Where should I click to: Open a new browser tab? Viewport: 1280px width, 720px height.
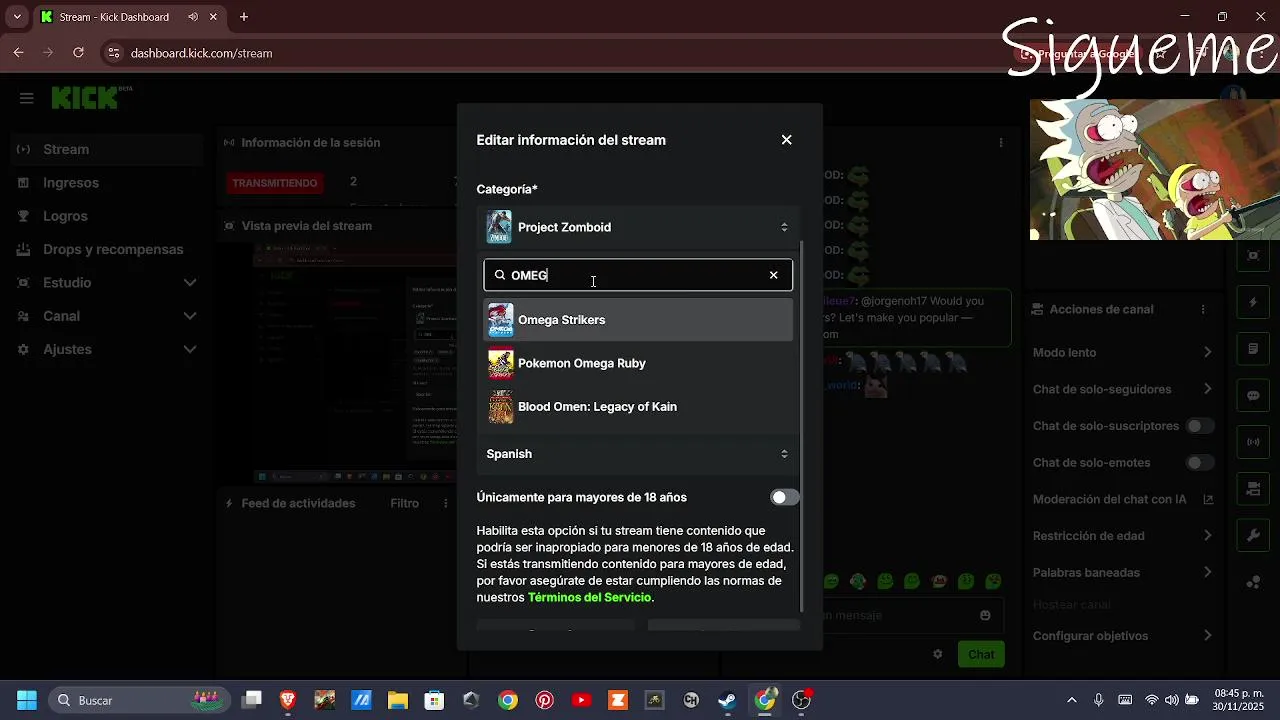point(244,17)
